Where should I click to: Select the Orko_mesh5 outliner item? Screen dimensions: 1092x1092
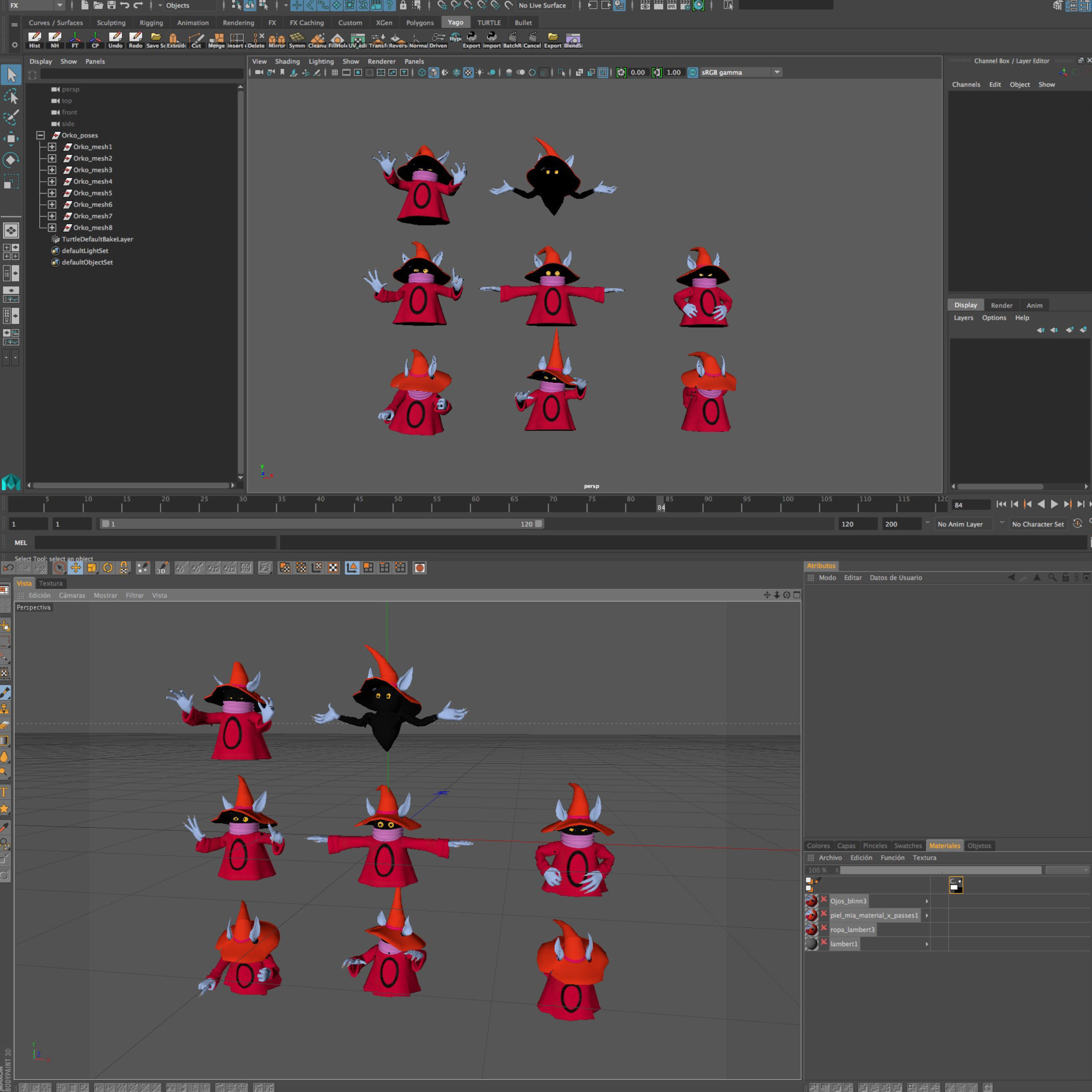pos(93,193)
